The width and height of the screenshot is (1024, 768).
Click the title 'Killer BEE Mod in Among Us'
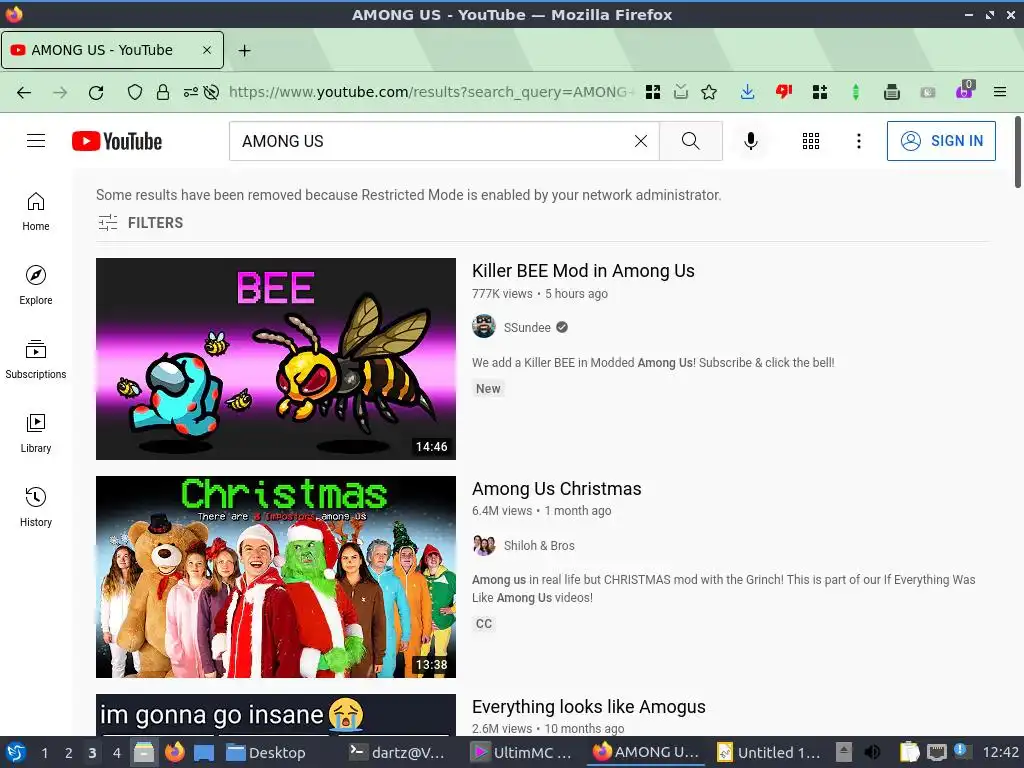[x=583, y=271]
